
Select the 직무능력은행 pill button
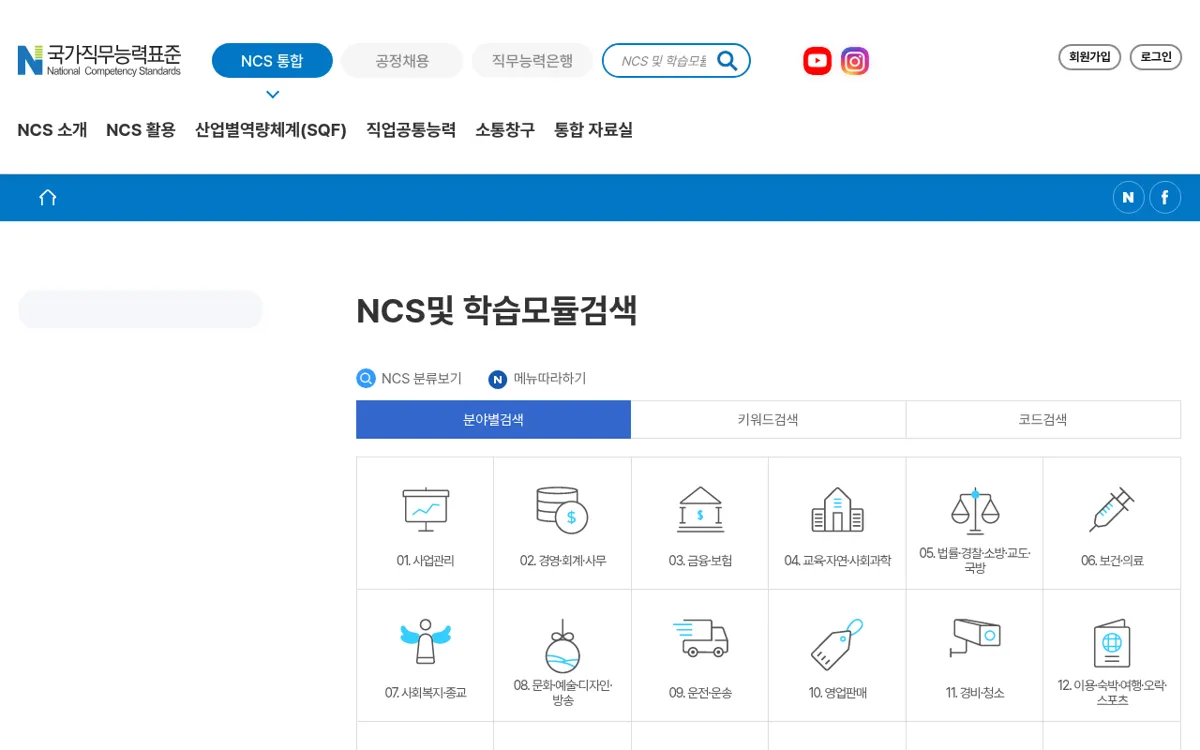(x=532, y=61)
